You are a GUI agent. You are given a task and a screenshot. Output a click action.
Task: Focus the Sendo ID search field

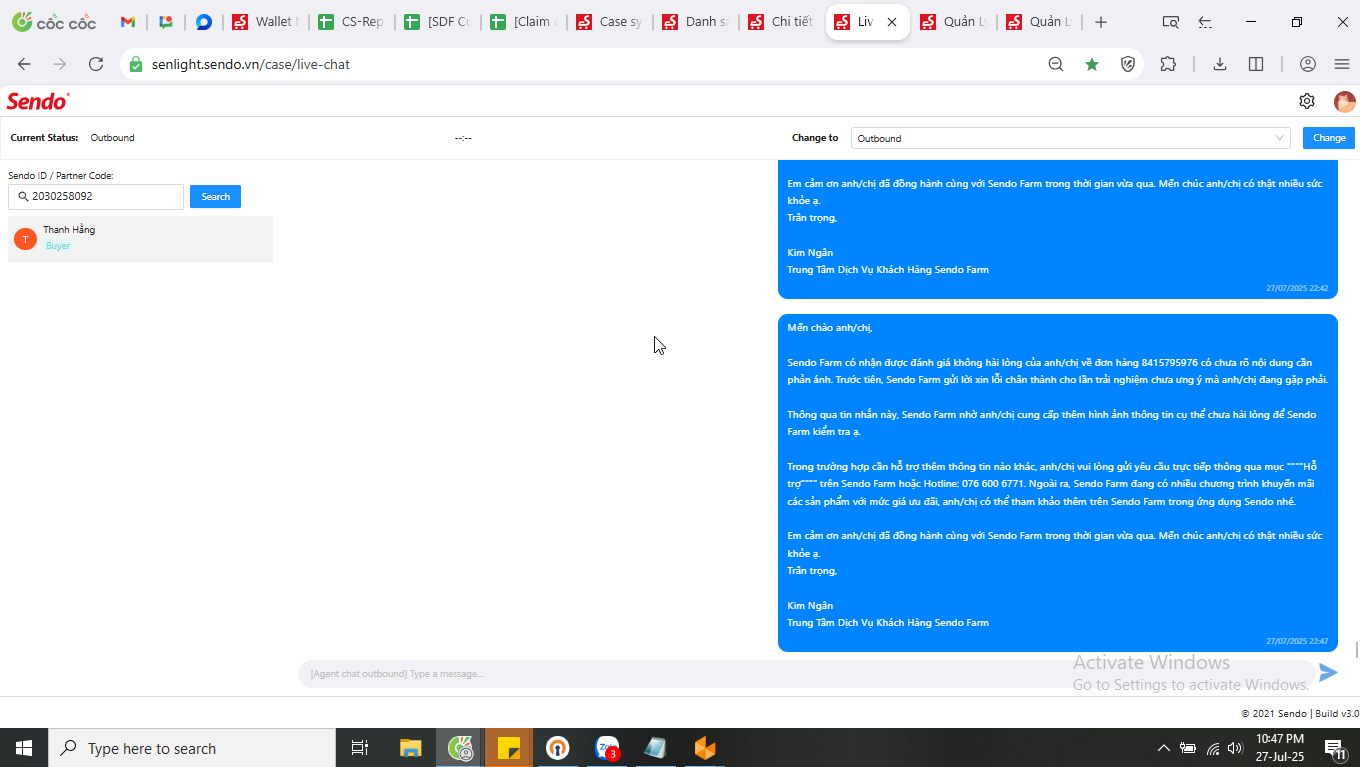pos(96,197)
